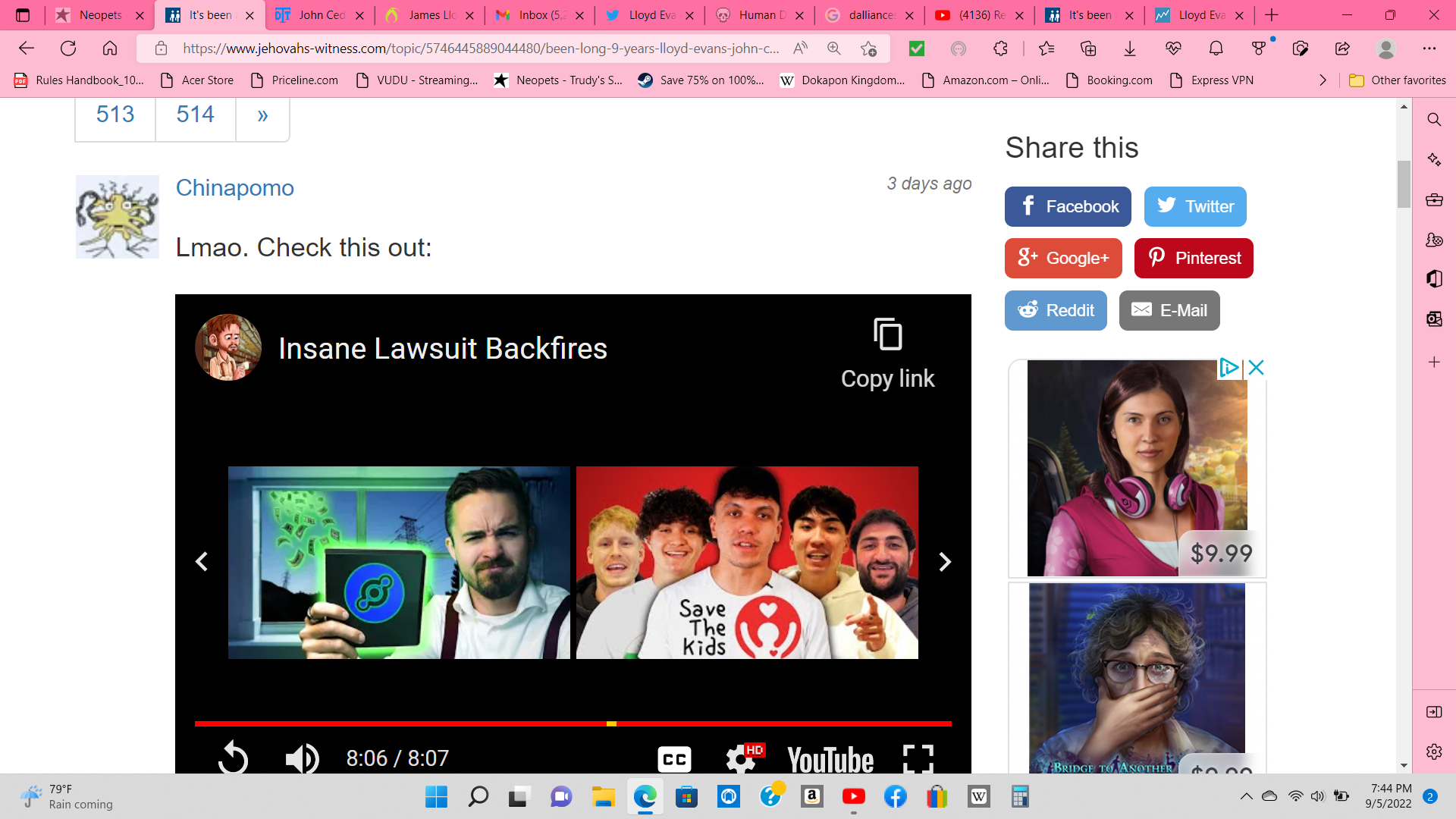
Task: Go to page 514
Action: click(x=196, y=115)
